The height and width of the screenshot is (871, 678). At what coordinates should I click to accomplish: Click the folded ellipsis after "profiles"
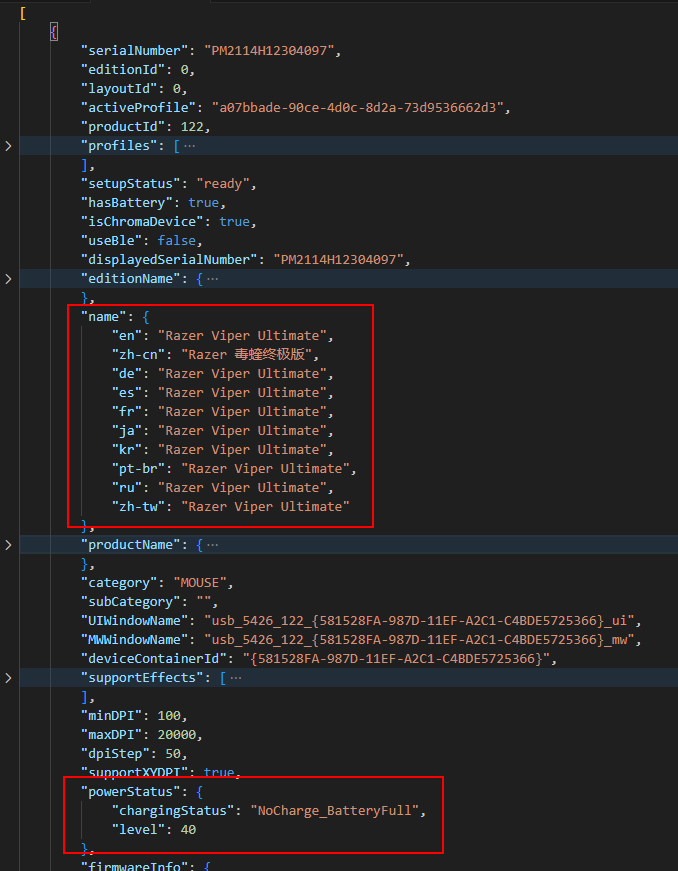click(189, 146)
